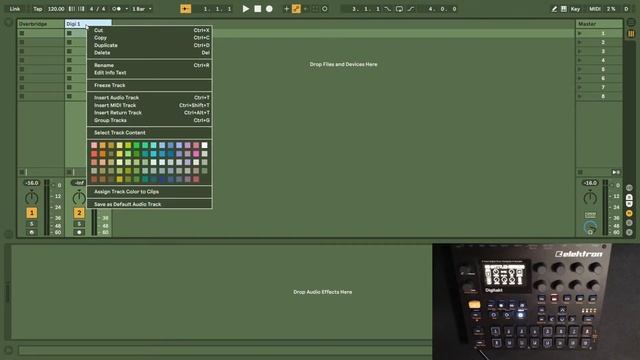Start playback with the Play button
640x360 pixels.
point(246,9)
